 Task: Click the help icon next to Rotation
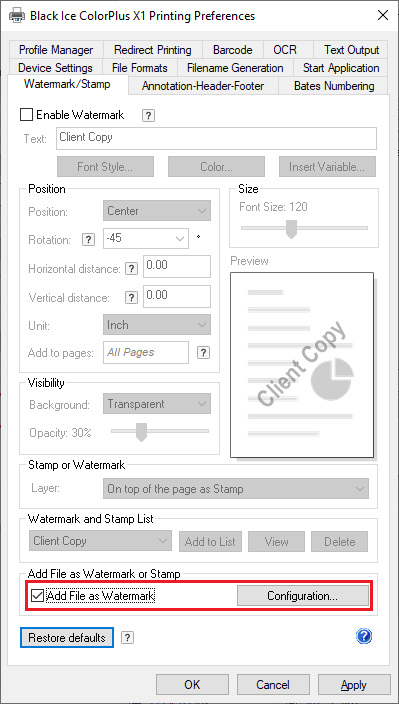click(x=88, y=240)
